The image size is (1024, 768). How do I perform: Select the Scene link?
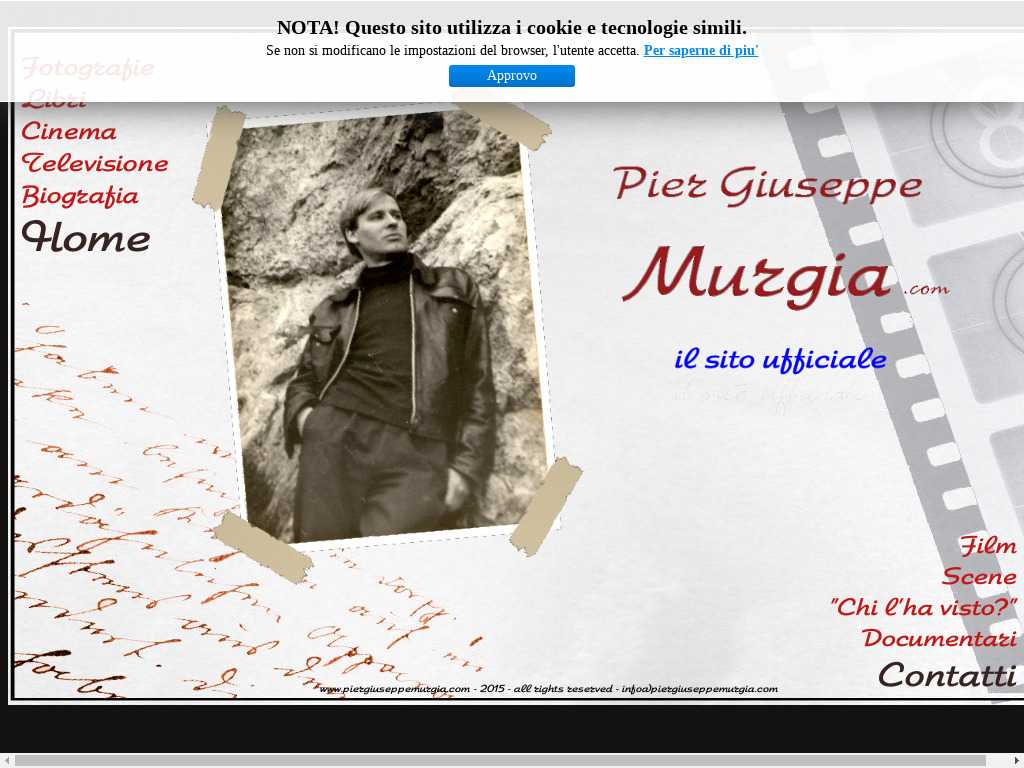tap(979, 576)
